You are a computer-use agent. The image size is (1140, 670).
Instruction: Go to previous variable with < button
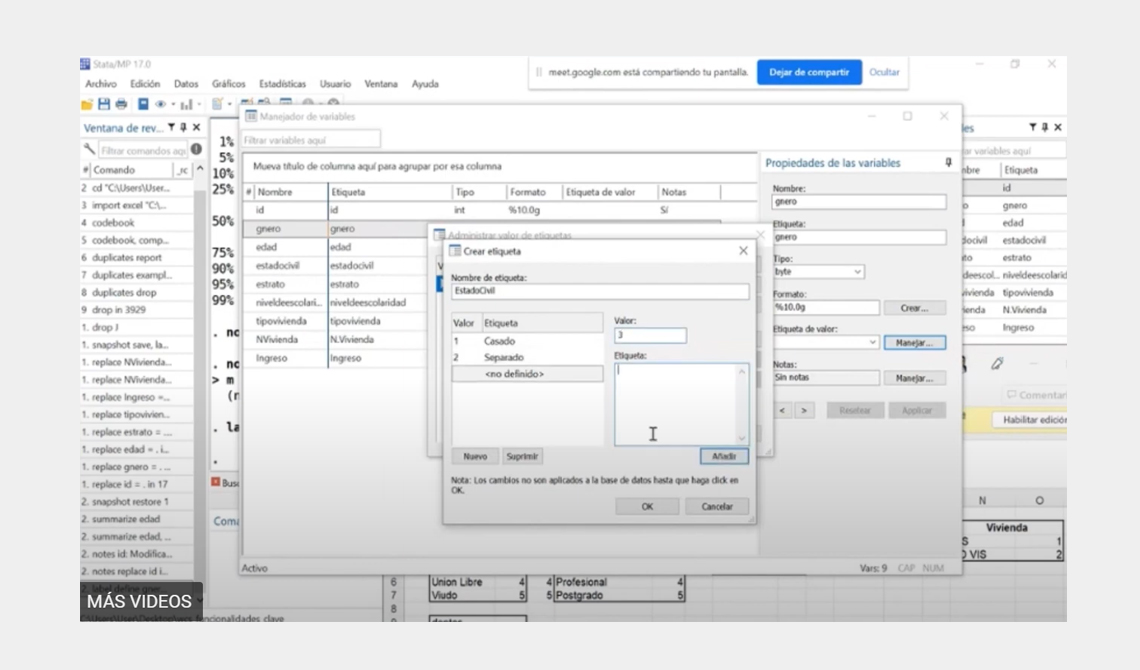782,411
